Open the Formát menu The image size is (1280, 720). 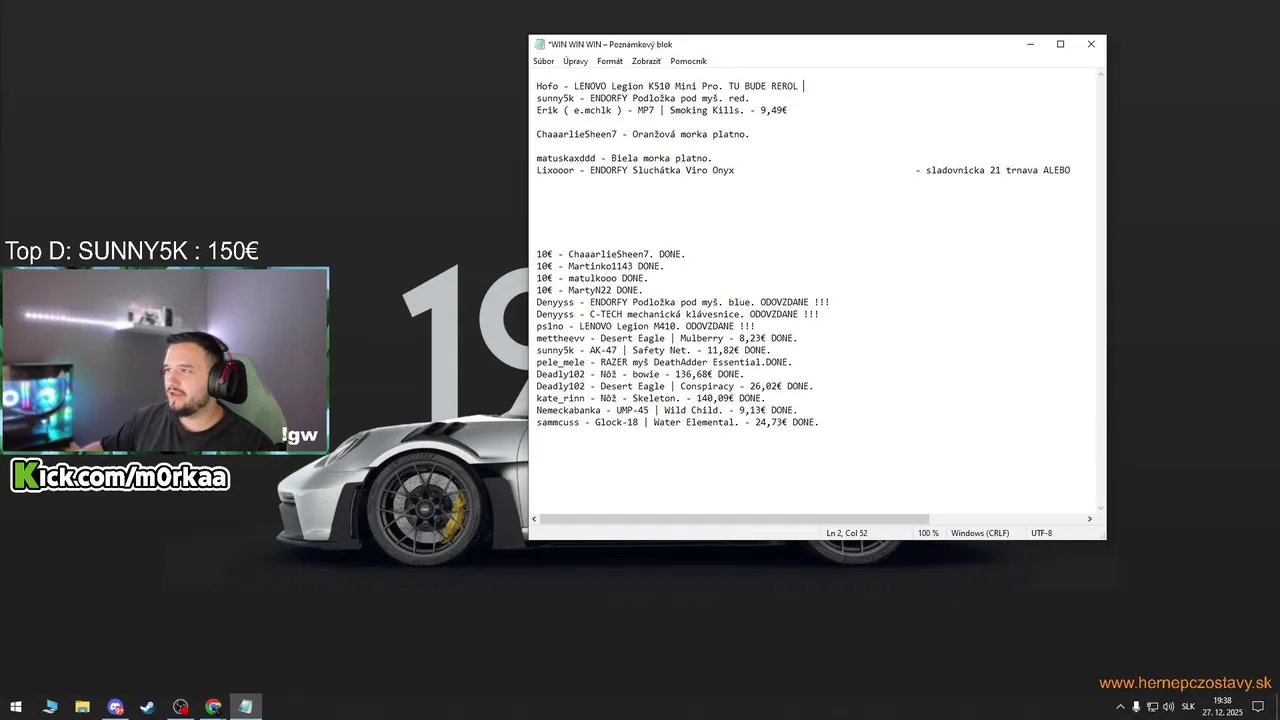pyautogui.click(x=610, y=62)
